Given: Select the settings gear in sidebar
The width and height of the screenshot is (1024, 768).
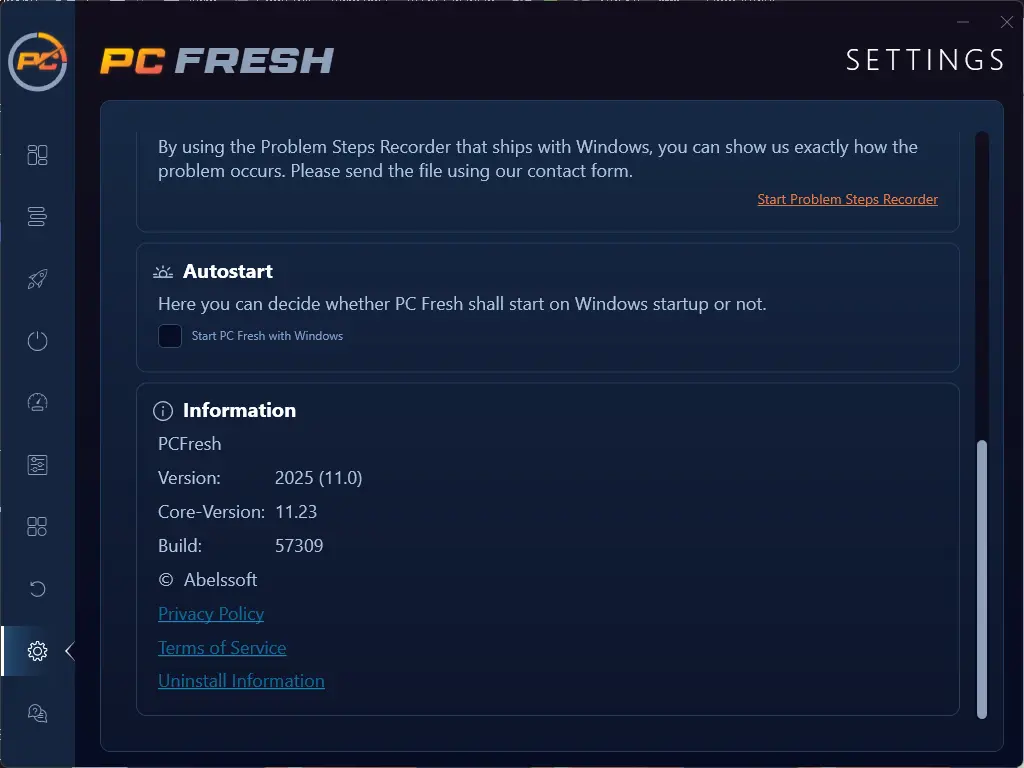Looking at the screenshot, I should [x=37, y=651].
